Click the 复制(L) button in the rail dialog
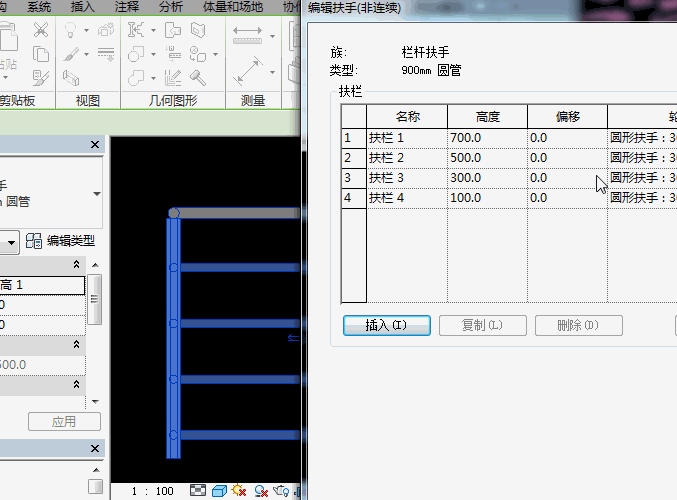The image size is (677, 500). (483, 325)
